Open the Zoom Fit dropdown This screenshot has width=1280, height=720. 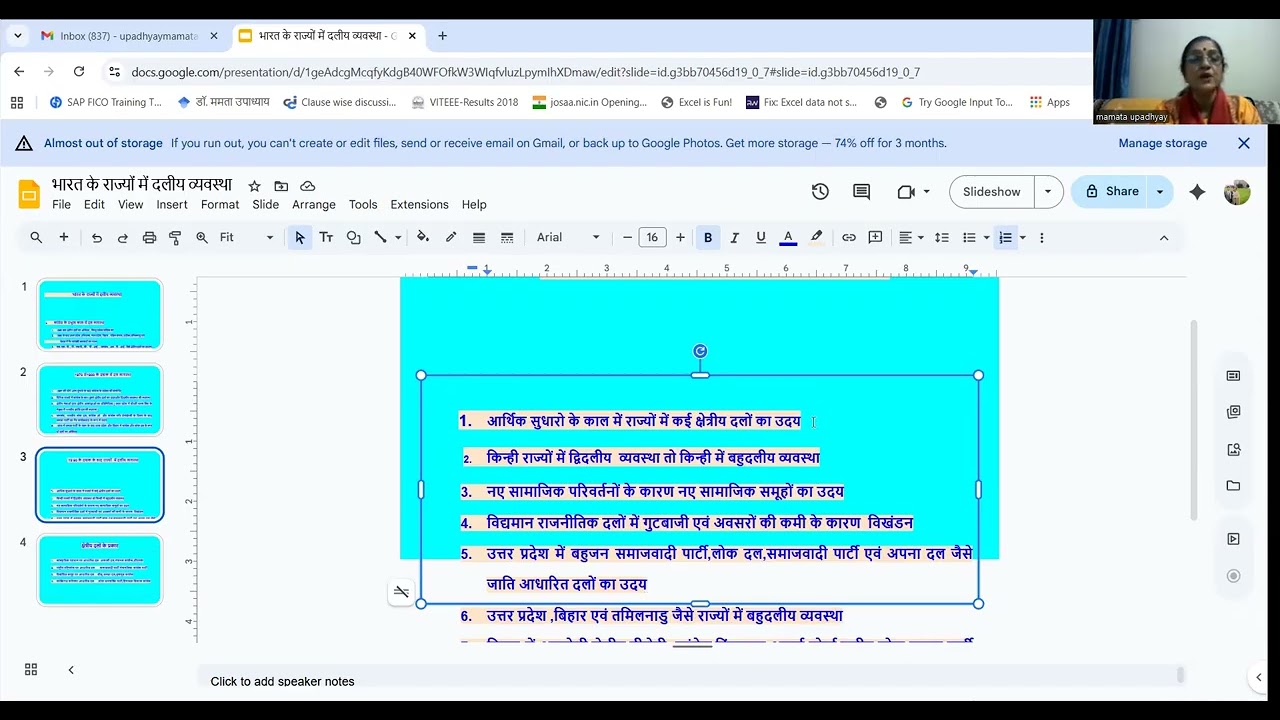[246, 237]
